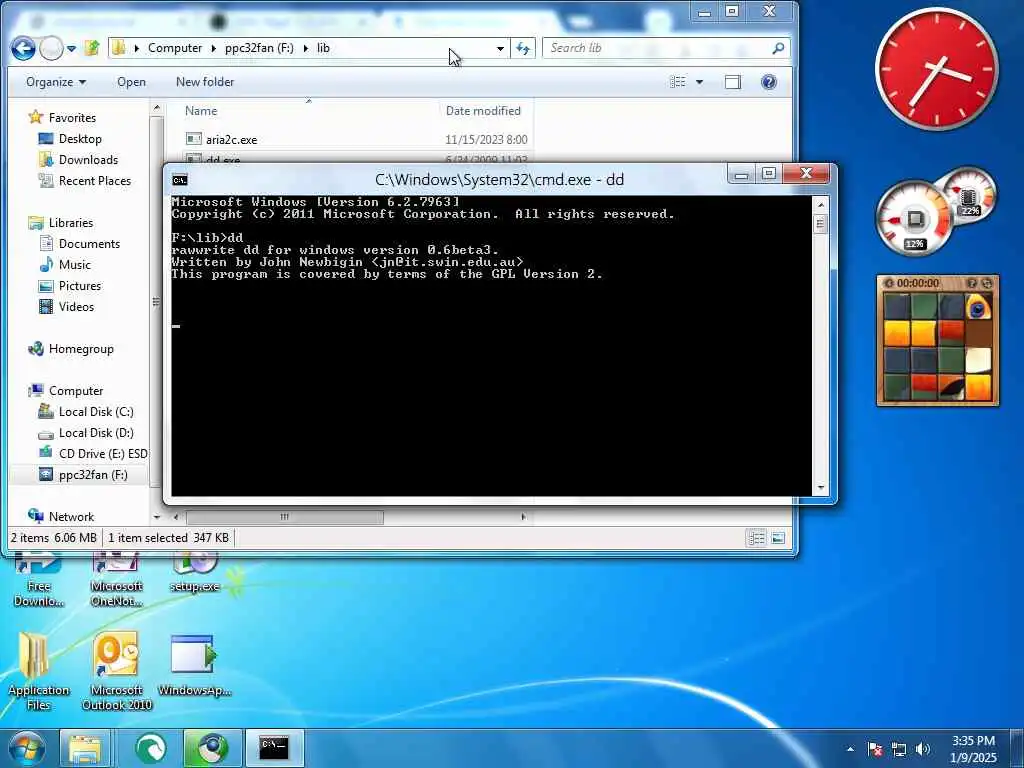Click the cmd window scrollbar up arrow
This screenshot has height=768, width=1024.
[821, 204]
